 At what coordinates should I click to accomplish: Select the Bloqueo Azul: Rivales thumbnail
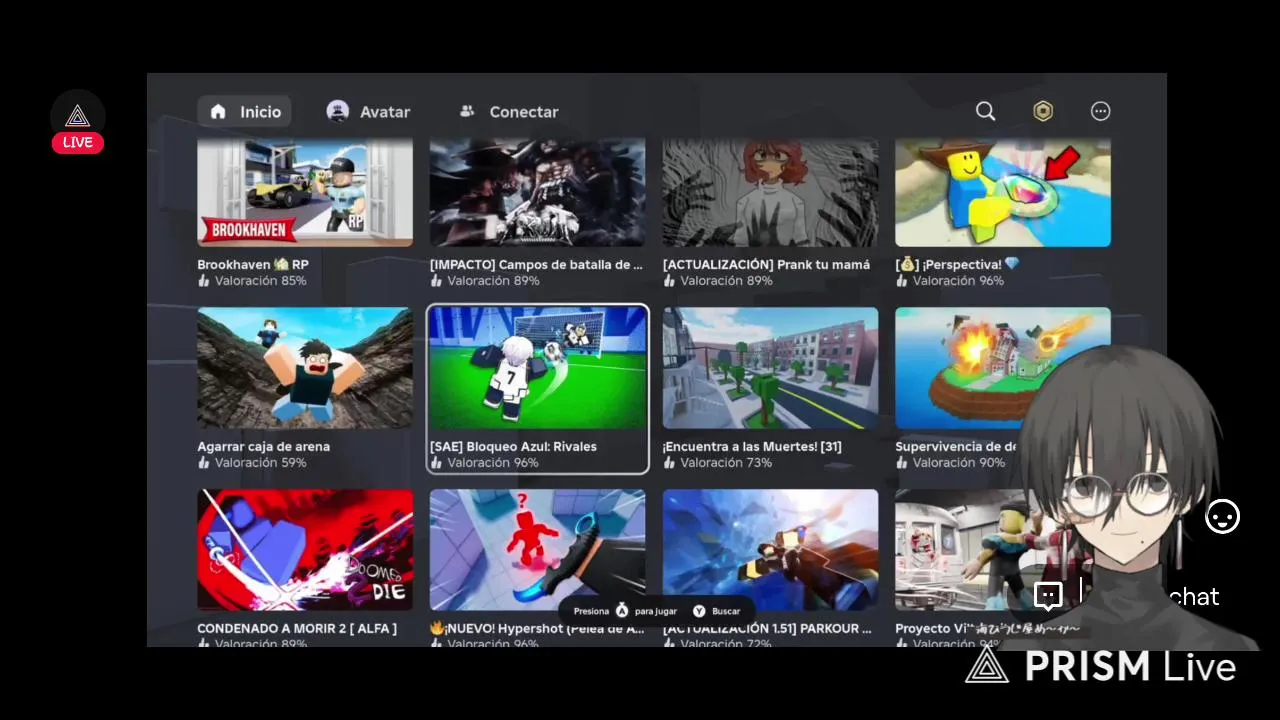(x=537, y=368)
